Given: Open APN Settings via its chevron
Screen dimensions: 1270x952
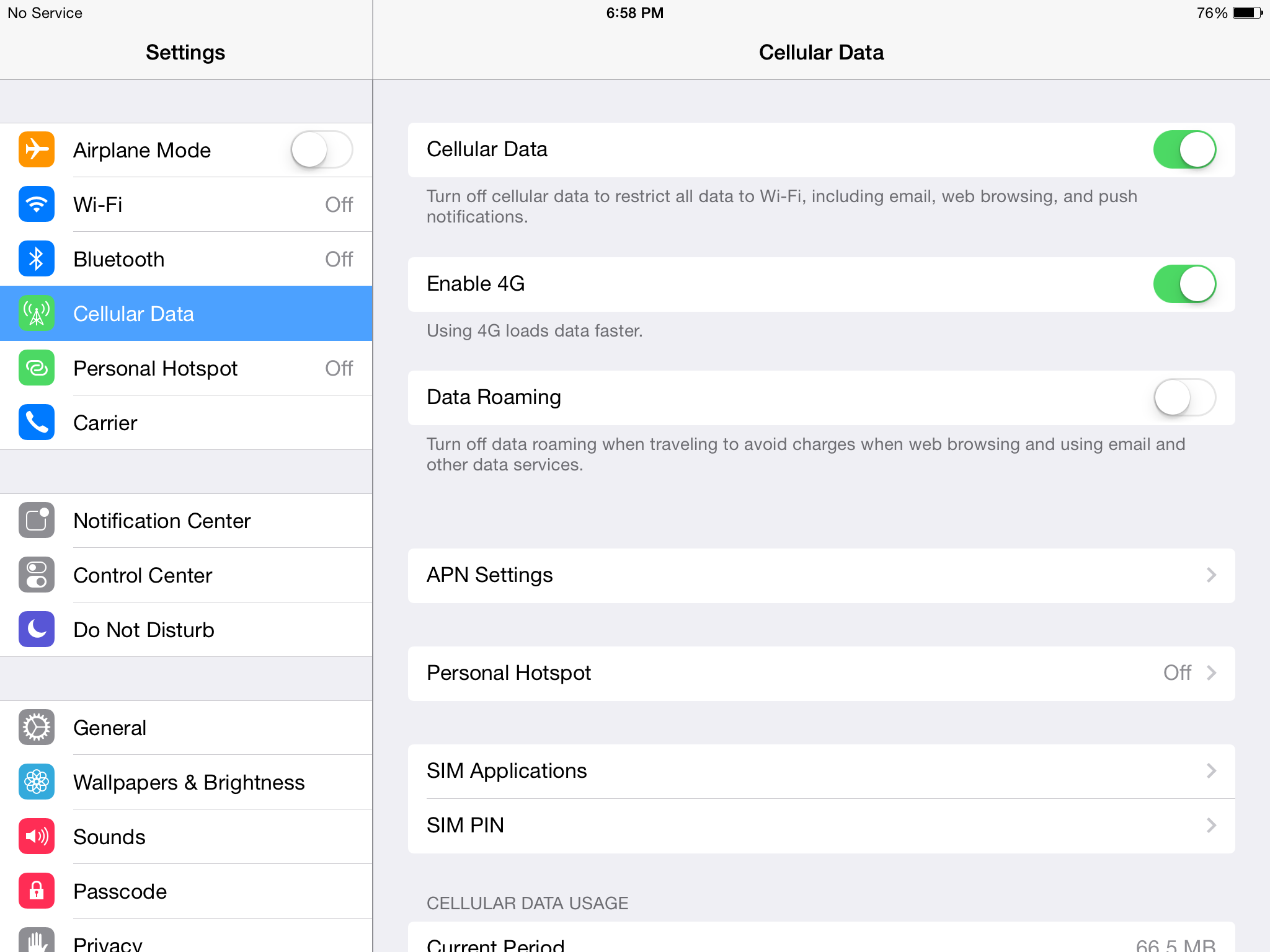Looking at the screenshot, I should [1210, 575].
